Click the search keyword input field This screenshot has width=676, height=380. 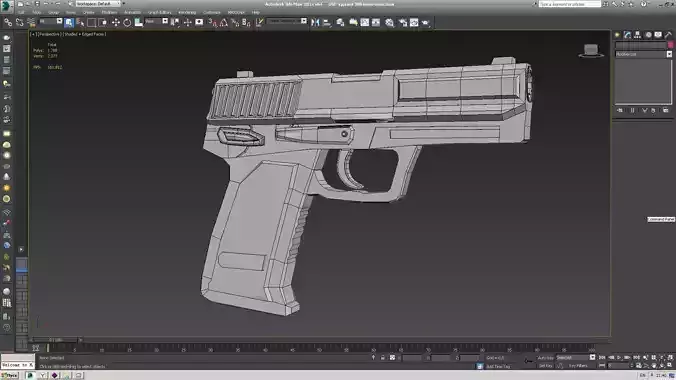point(570,4)
